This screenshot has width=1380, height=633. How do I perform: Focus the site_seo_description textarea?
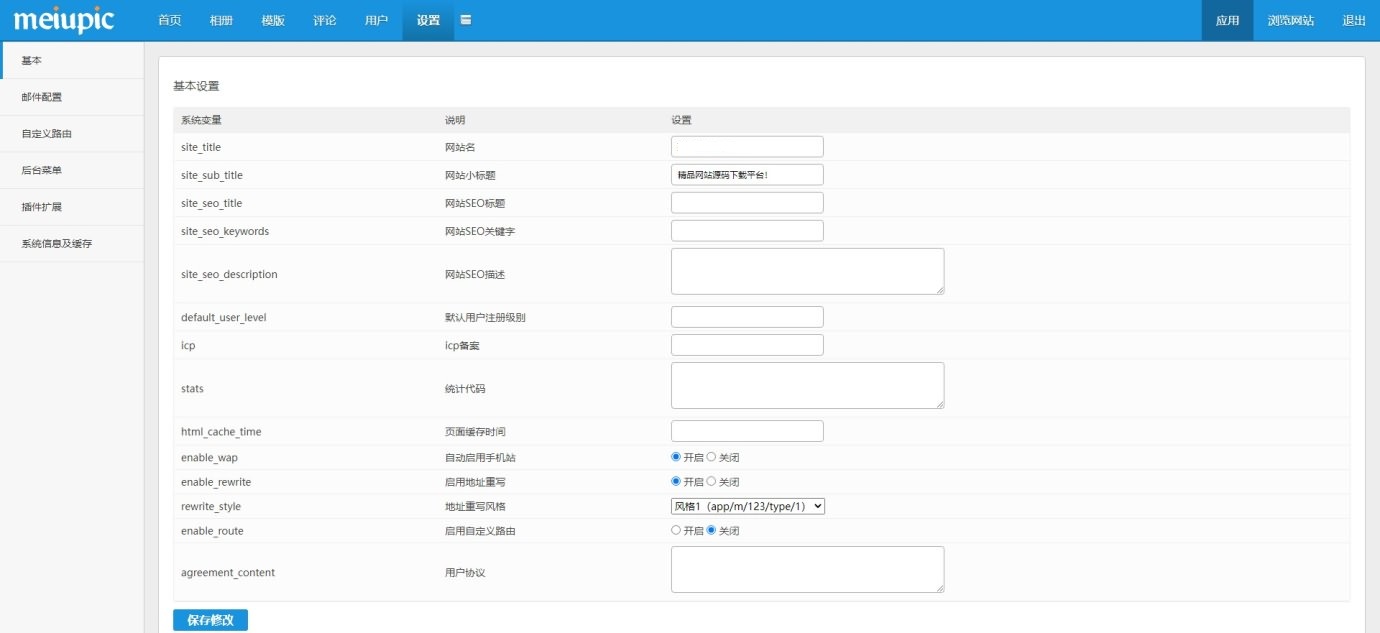(807, 271)
